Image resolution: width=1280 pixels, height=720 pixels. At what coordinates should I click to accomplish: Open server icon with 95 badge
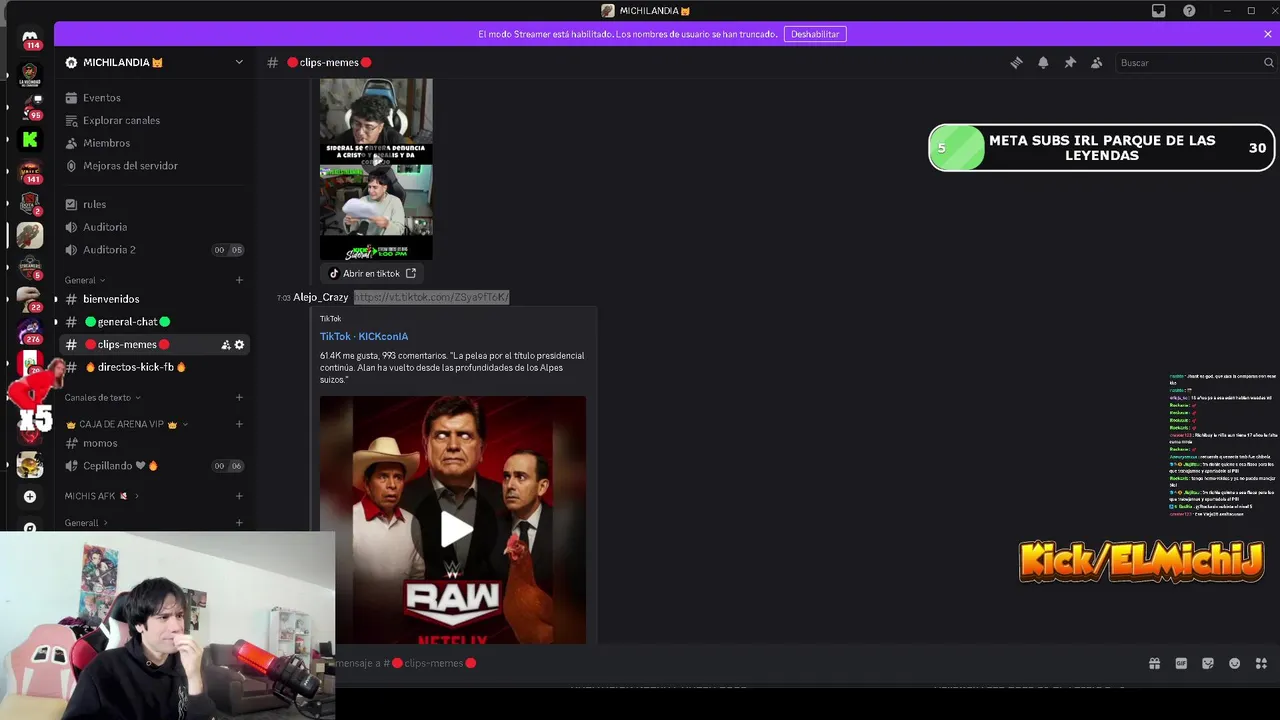[30, 107]
